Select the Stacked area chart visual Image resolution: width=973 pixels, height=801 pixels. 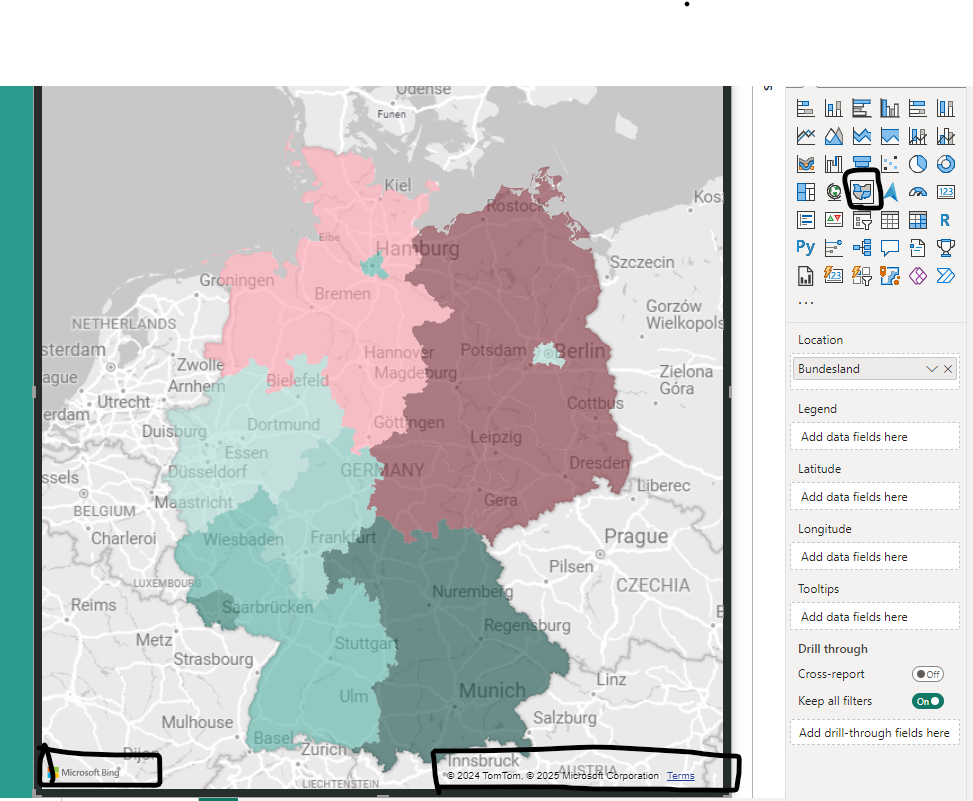861,136
